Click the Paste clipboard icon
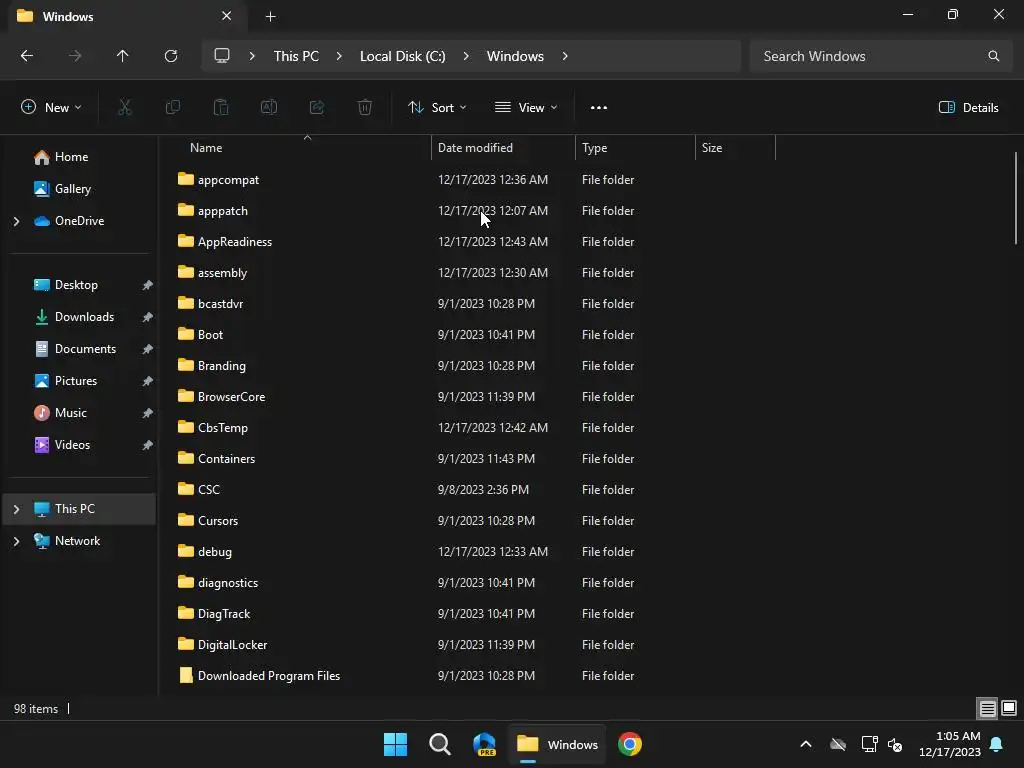 coord(221,107)
